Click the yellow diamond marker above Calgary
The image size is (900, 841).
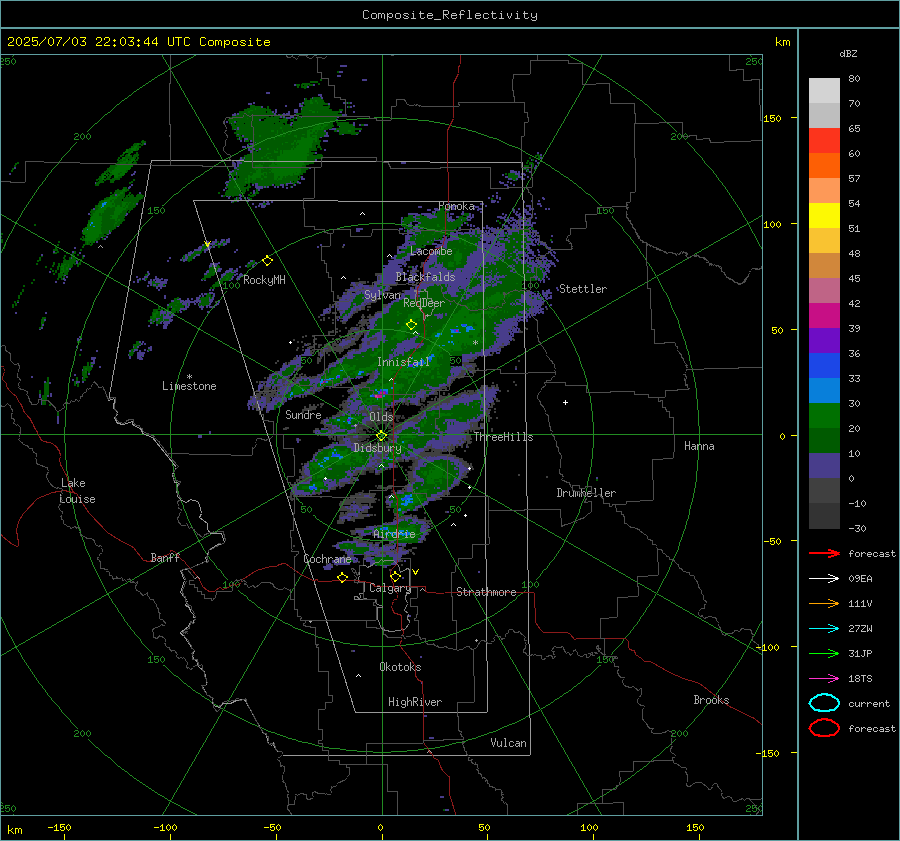(395, 576)
